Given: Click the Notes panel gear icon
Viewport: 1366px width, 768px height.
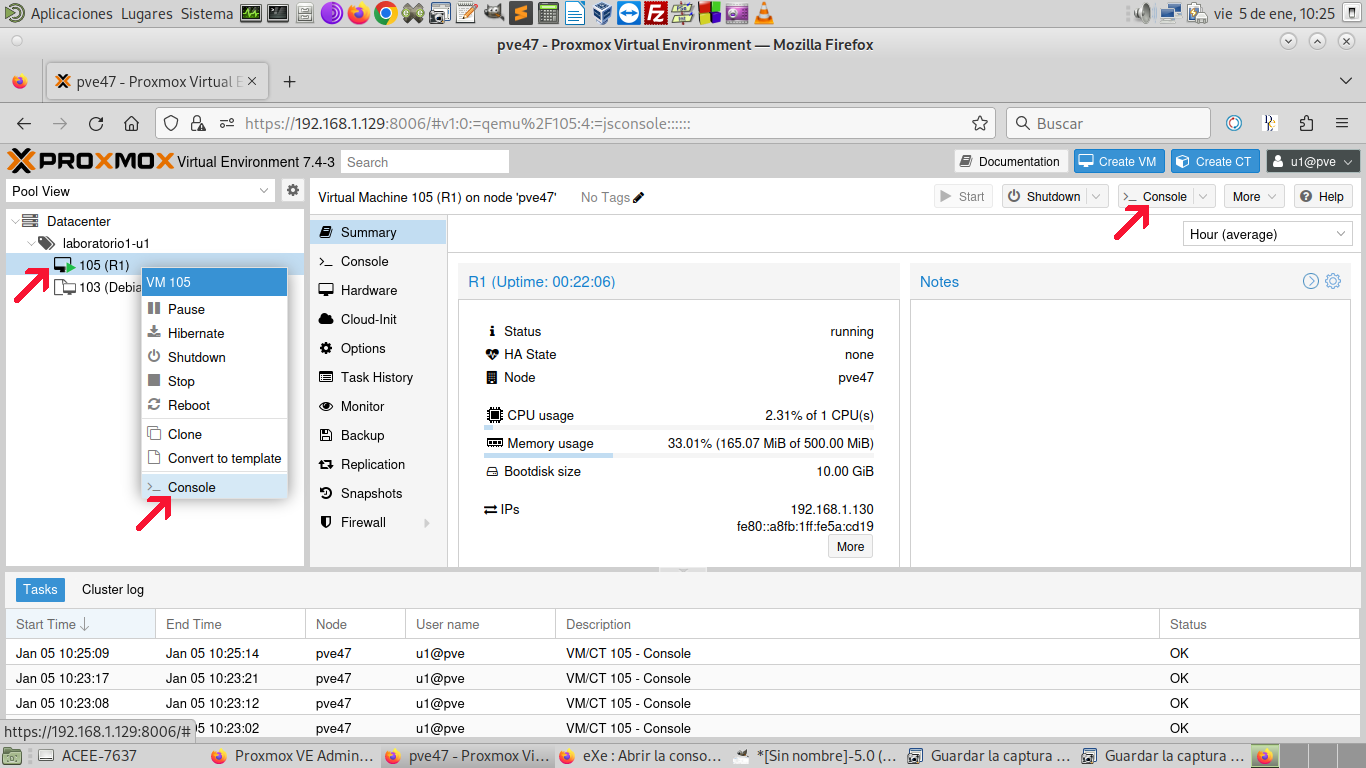Looking at the screenshot, I should 1333,281.
